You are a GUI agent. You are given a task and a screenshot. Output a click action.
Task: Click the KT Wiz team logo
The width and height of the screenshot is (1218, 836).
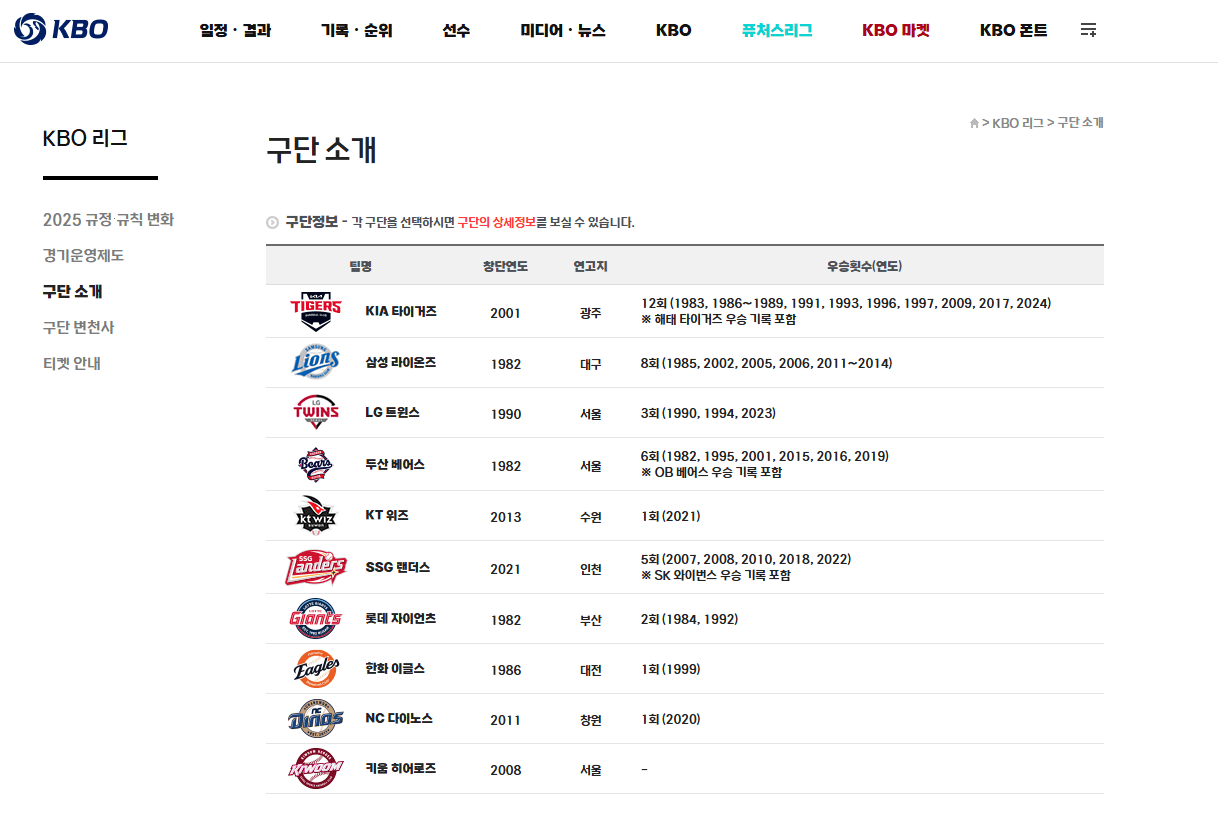(316, 515)
